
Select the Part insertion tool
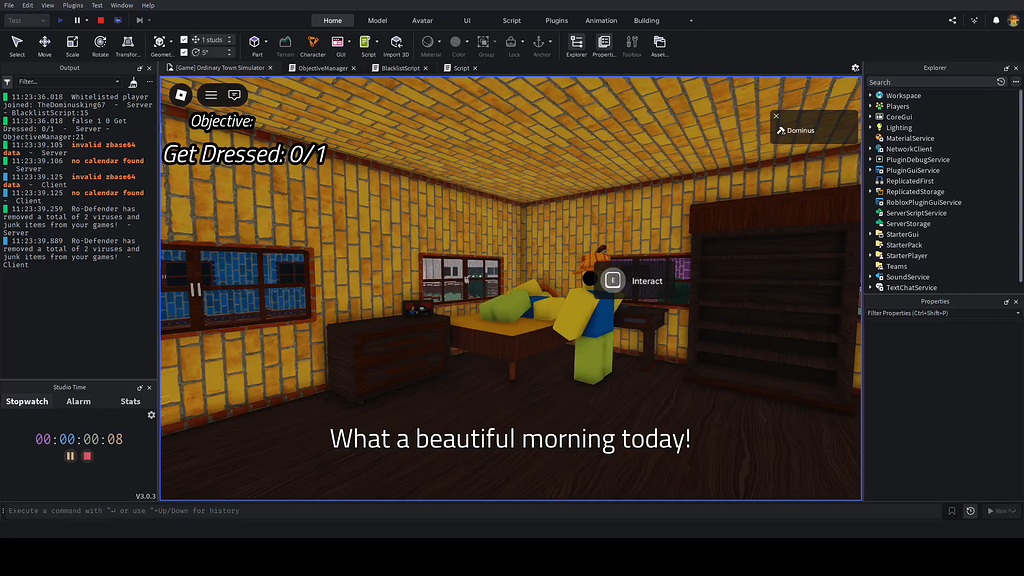coord(254,42)
